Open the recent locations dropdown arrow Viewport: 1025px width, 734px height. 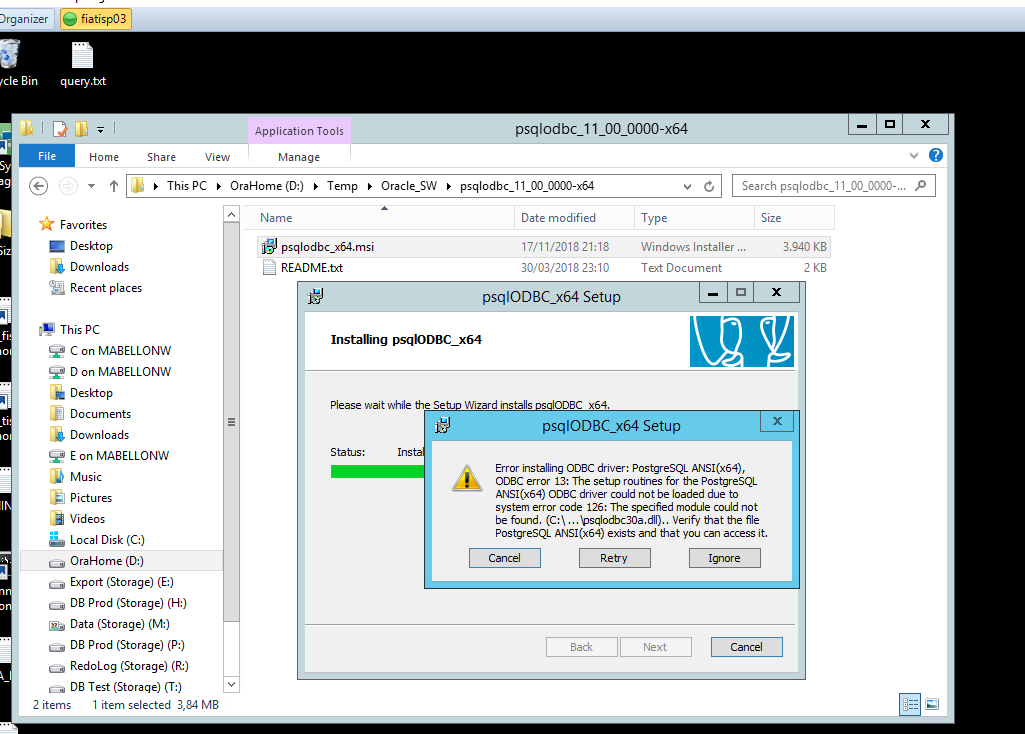(x=92, y=186)
